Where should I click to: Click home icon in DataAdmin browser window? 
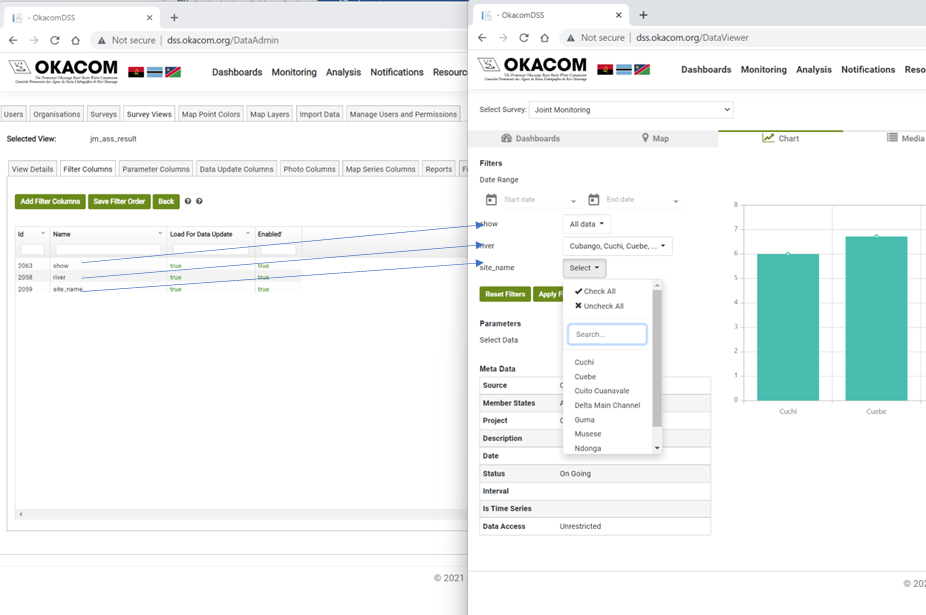click(x=76, y=40)
